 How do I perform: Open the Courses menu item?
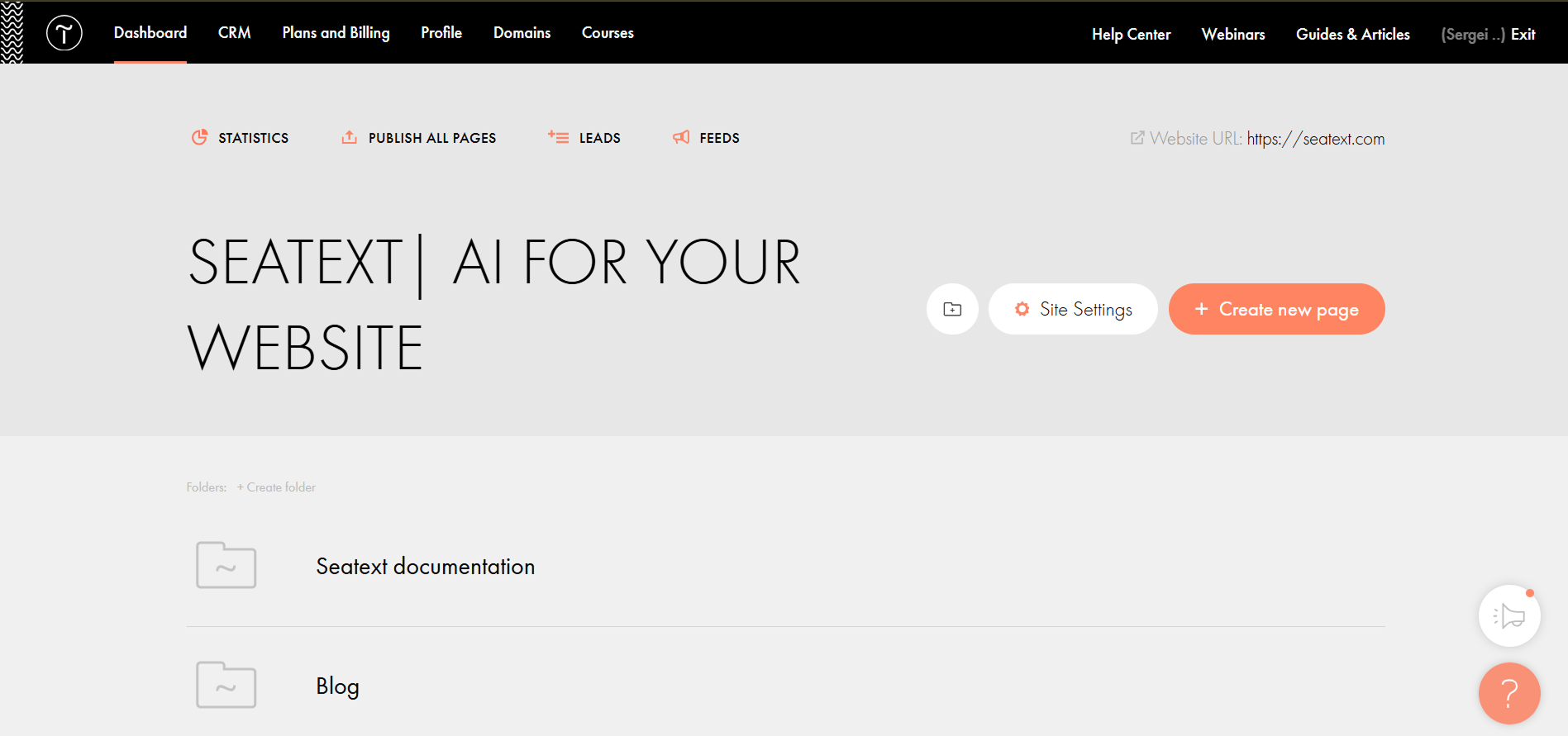coord(608,33)
